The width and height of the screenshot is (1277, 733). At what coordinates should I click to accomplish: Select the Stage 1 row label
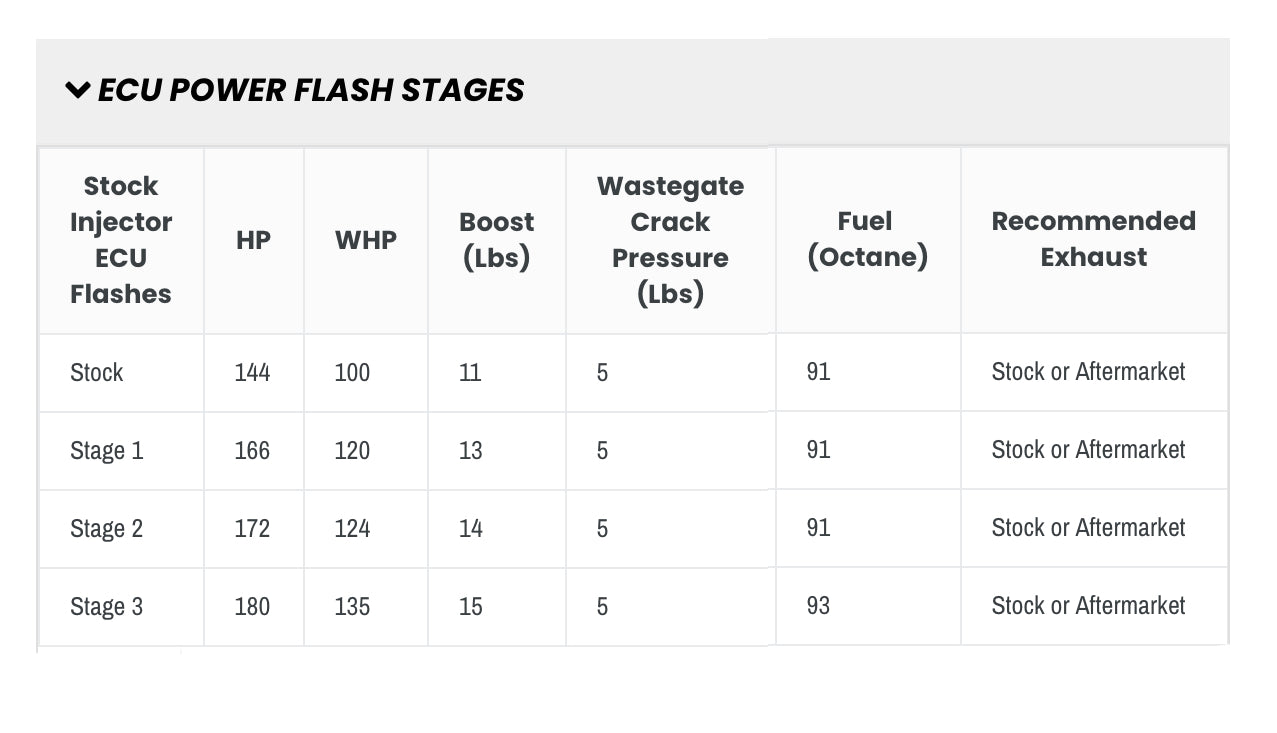[x=107, y=451]
